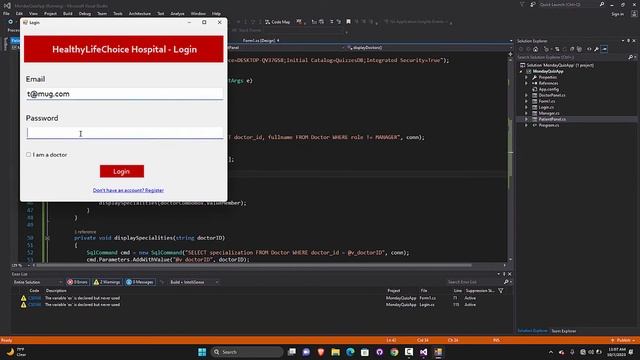640x360 pixels.
Task: Open the Window menu
Action: click(x=198, y=13)
